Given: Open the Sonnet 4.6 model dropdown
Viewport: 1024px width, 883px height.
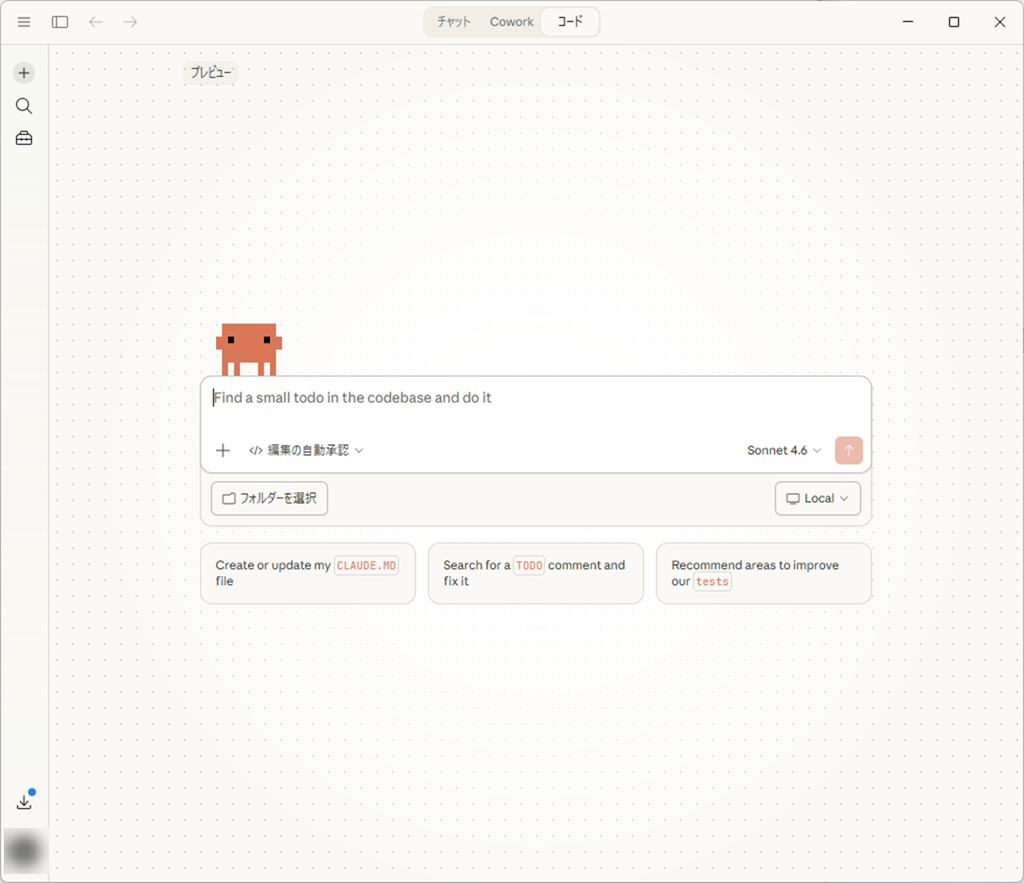Looking at the screenshot, I should click(x=784, y=451).
